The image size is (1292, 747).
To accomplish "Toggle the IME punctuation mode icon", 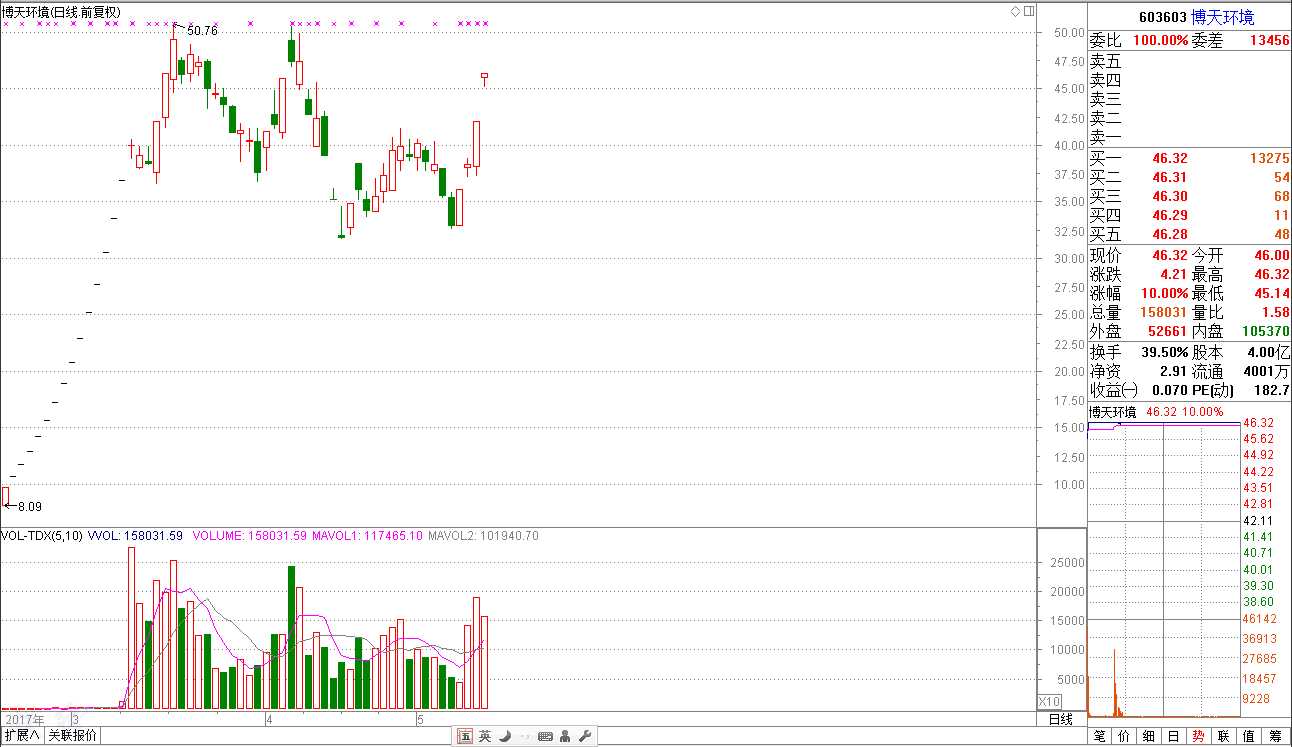I will 525,736.
